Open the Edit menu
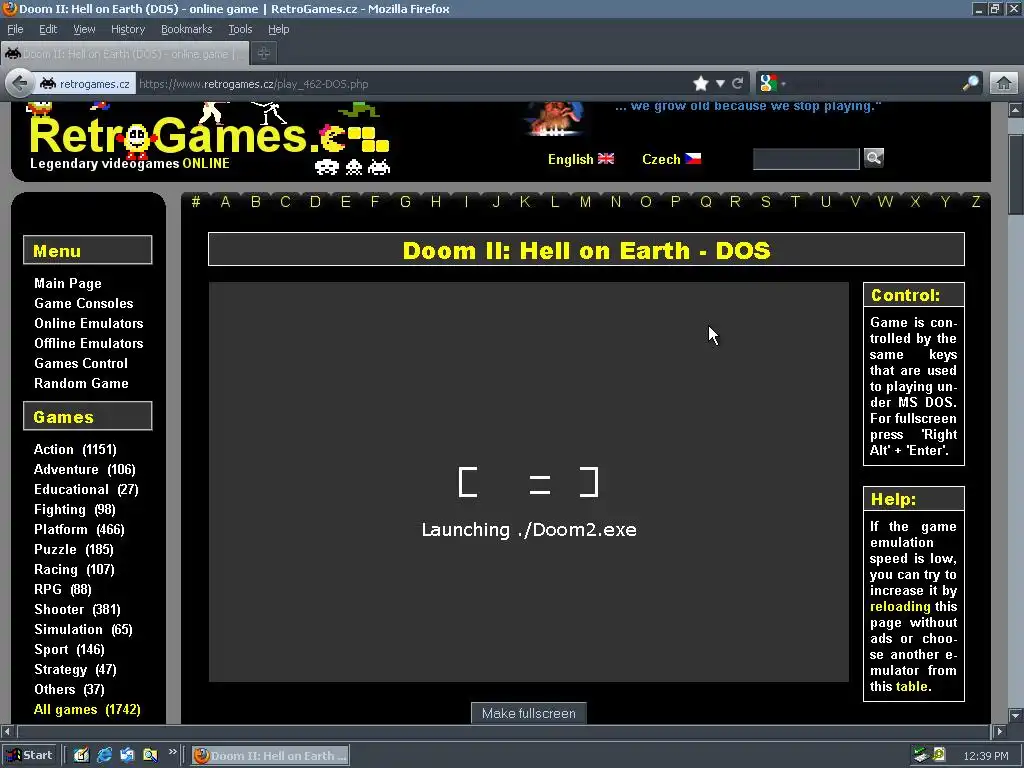The height and width of the screenshot is (768, 1024). pos(48,29)
